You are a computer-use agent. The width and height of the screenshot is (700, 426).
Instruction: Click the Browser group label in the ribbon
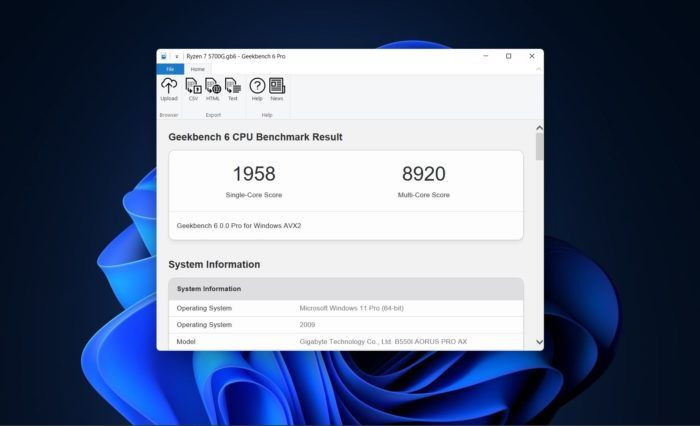click(169, 115)
